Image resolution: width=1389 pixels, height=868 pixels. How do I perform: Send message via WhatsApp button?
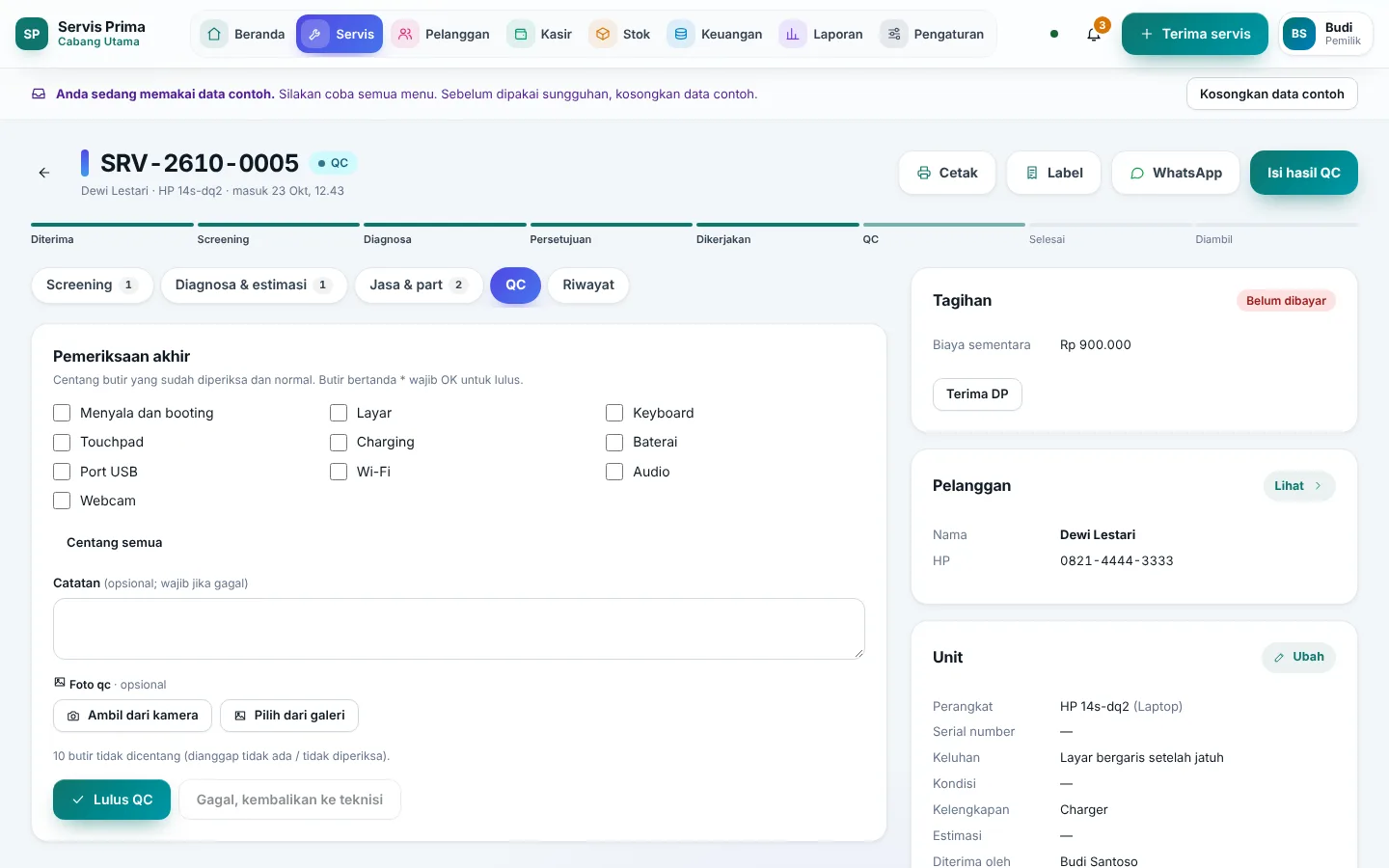pos(1176,173)
